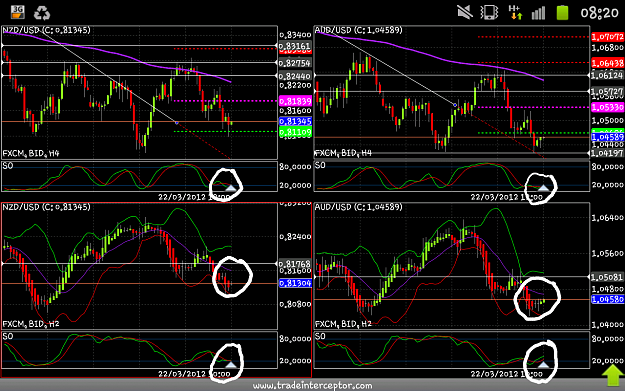Tap the 0.83161 horizontal line price tag
Screen dimensions: 625x391
tap(295, 46)
